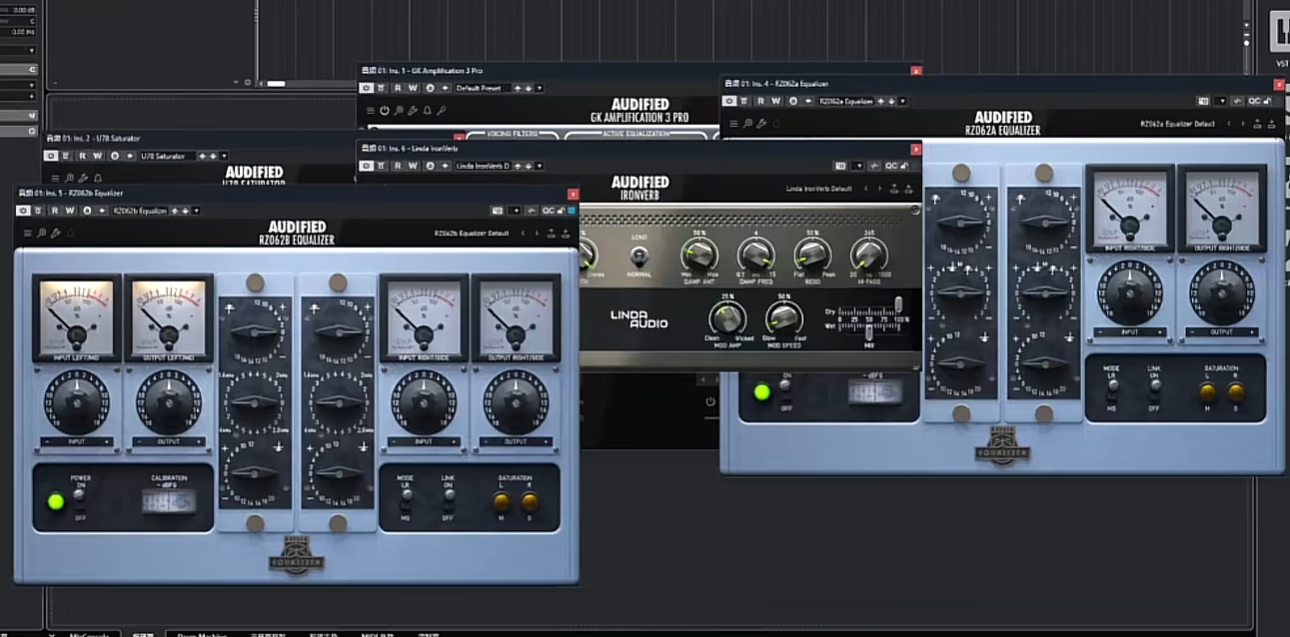Click the power icon in GK Amplification toolbar
1290x637 pixels.
384,110
